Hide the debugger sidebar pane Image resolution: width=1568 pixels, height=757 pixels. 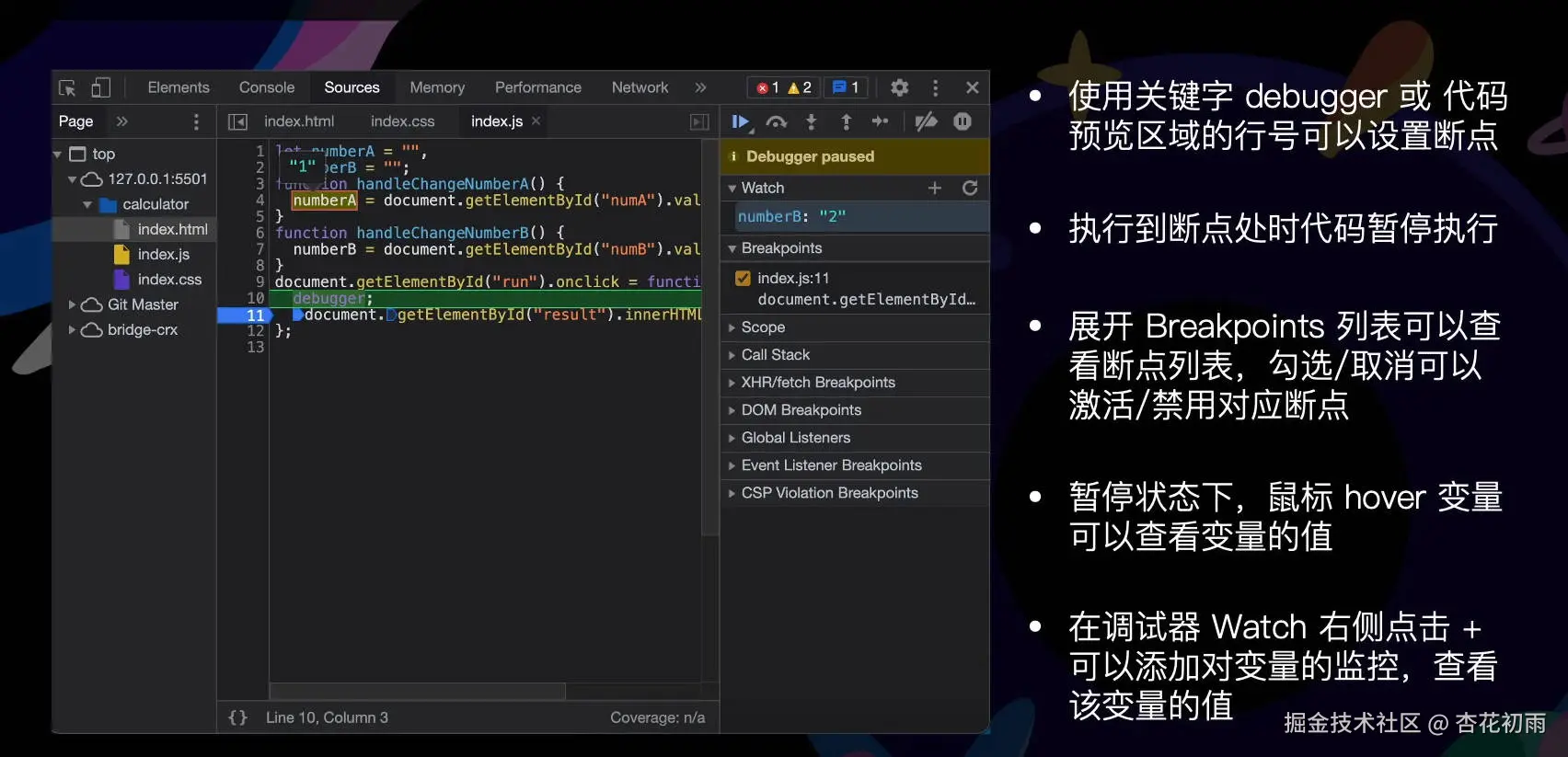tap(699, 121)
